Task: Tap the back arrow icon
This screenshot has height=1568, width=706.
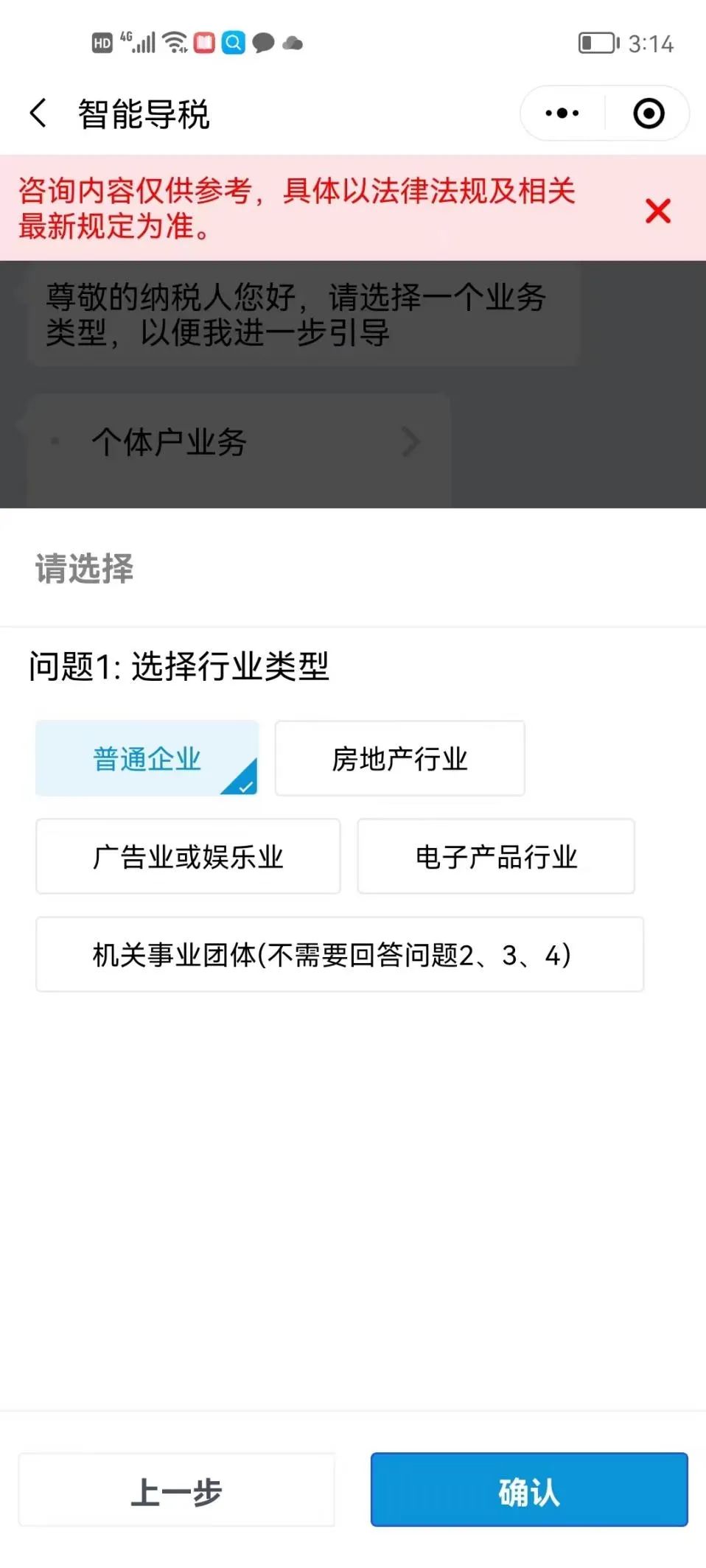Action: [x=38, y=113]
